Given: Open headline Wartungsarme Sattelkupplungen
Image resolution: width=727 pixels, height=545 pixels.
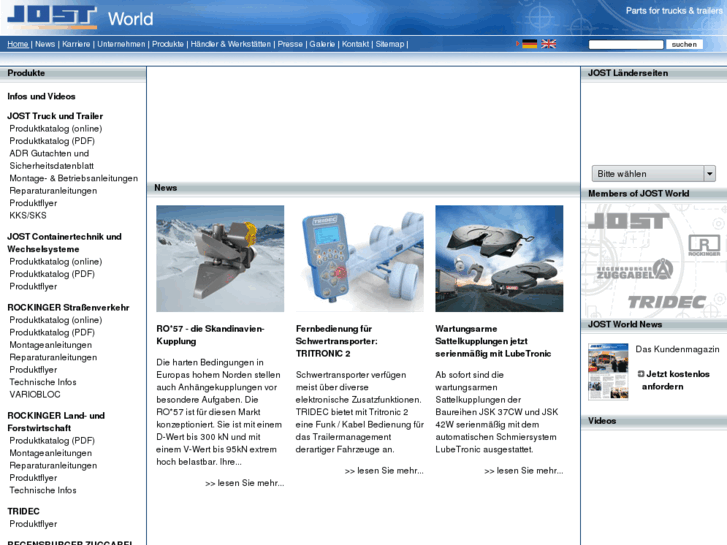Looking at the screenshot, I should 493,341.
